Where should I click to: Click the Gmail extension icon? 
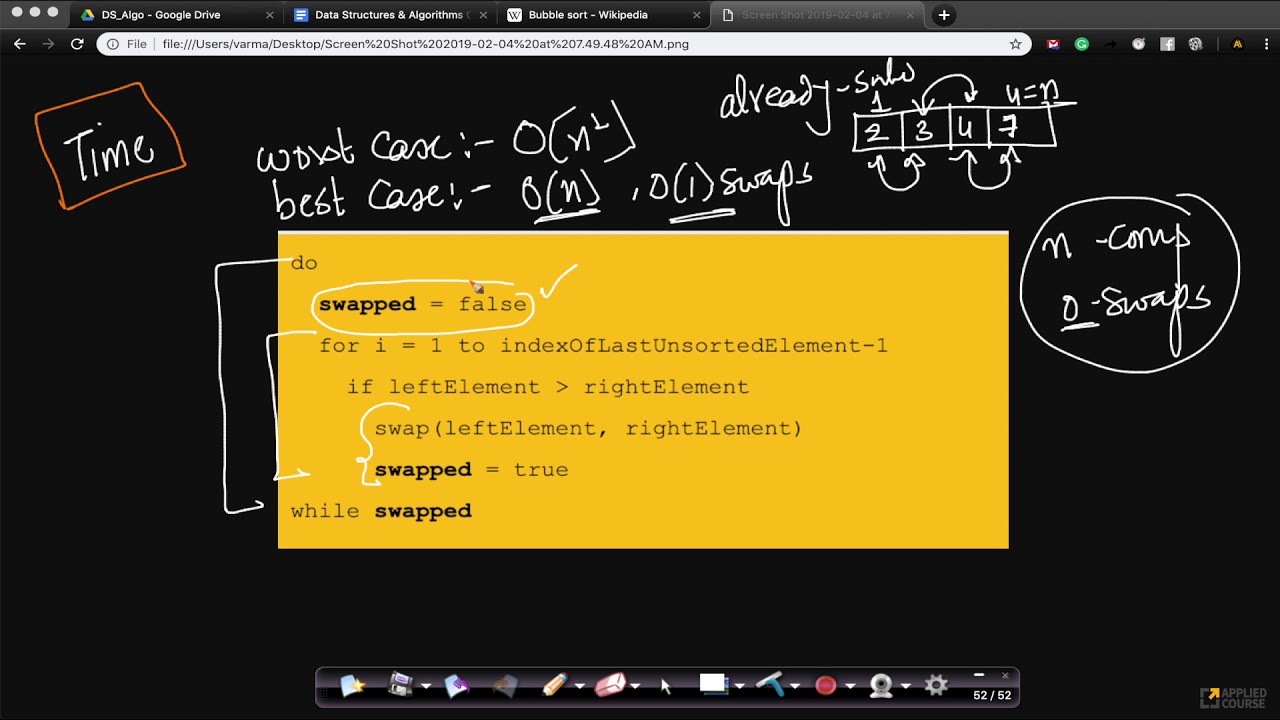1053,44
